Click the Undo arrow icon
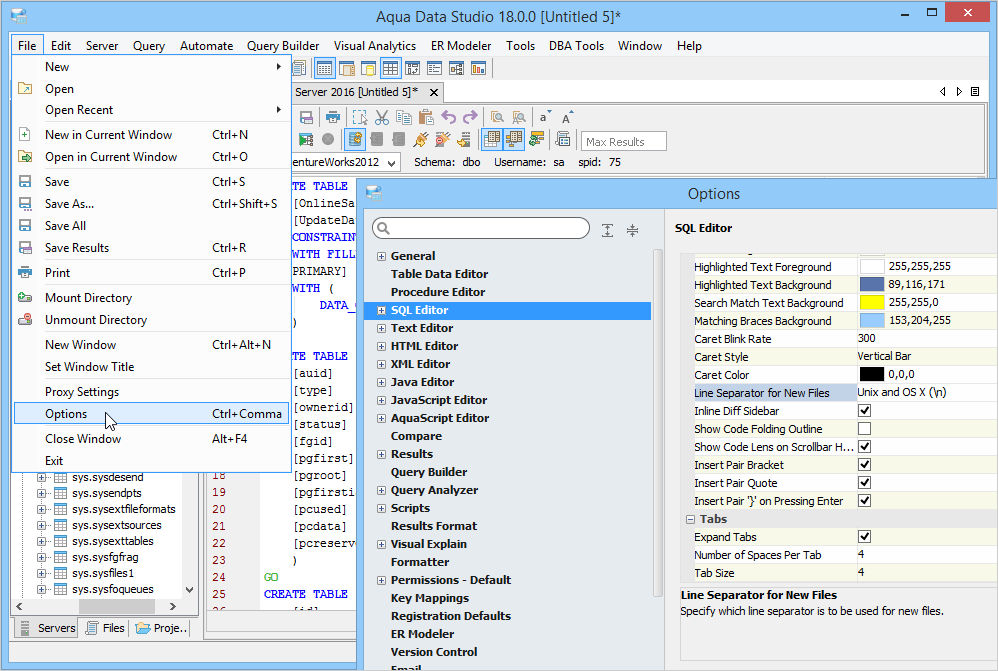The width and height of the screenshot is (998, 671). (x=448, y=117)
